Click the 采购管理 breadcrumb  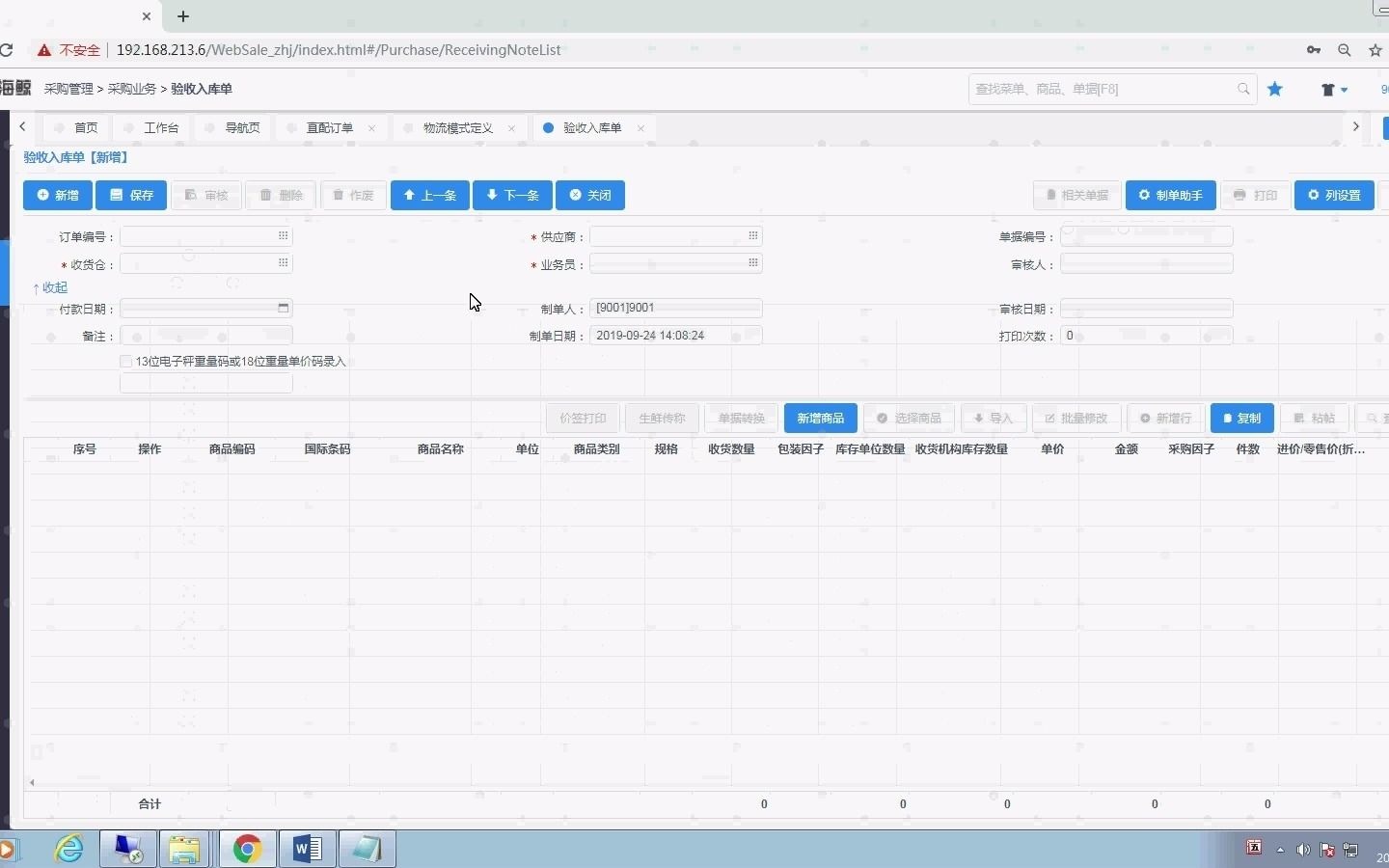pos(68,89)
